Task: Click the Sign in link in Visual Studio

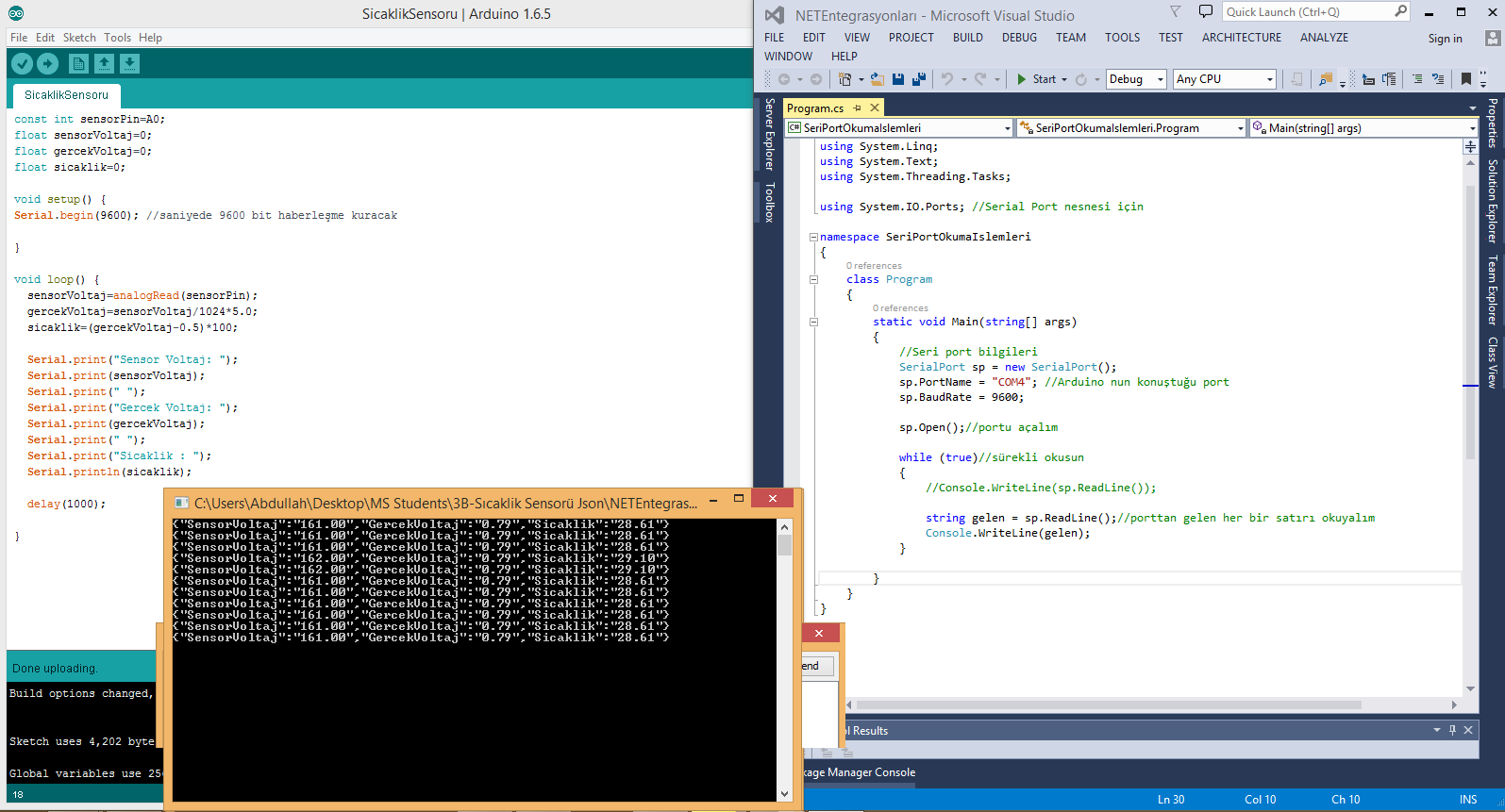Action: pyautogui.click(x=1445, y=39)
